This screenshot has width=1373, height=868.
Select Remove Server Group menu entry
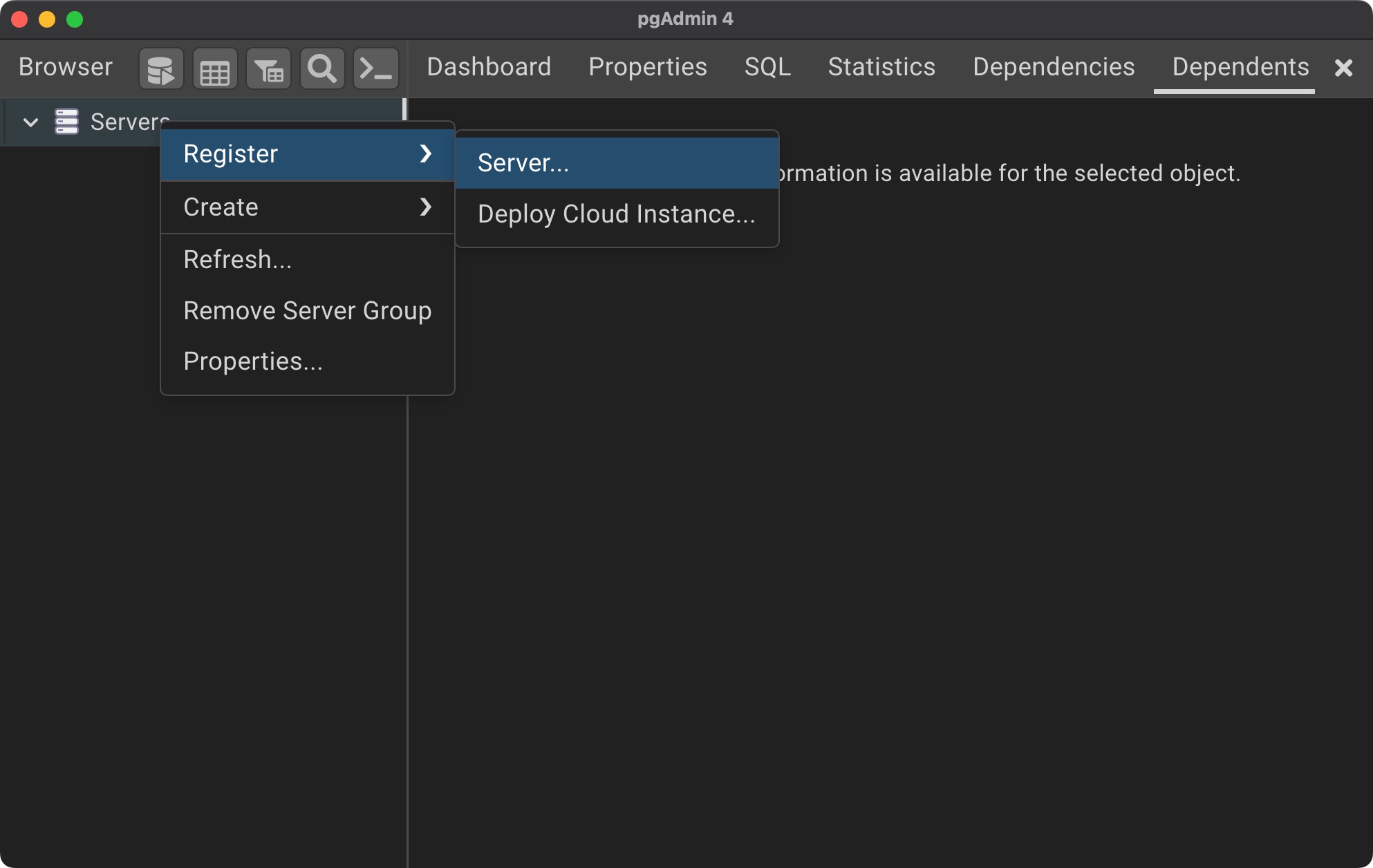[x=307, y=311]
